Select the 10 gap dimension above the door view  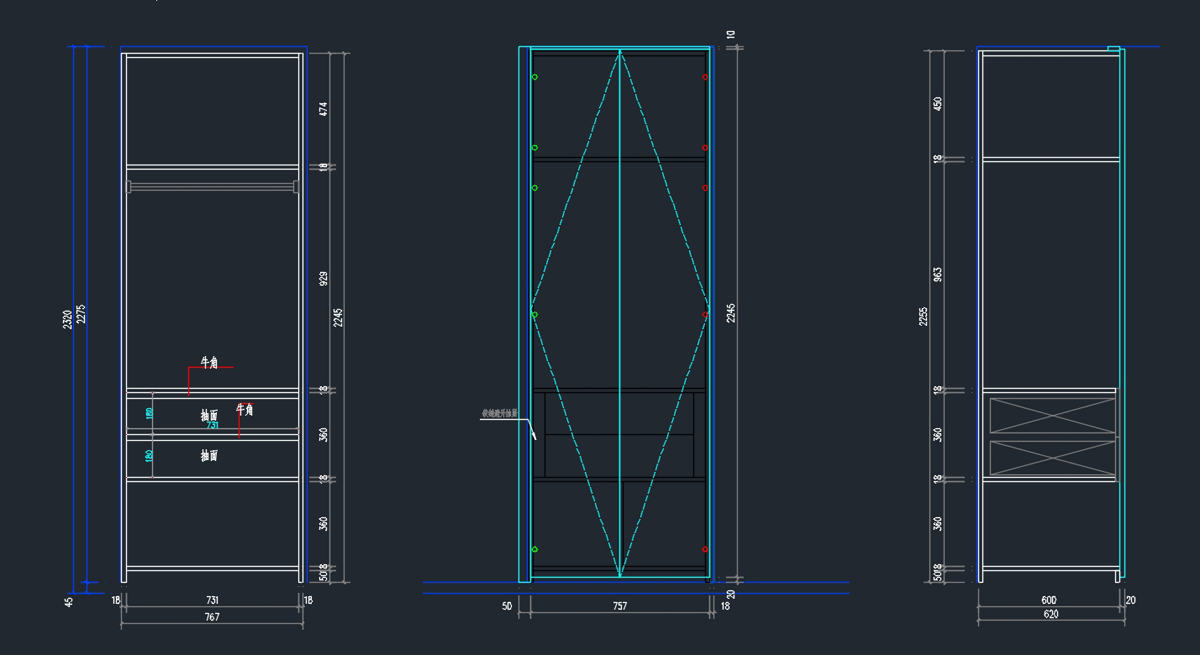pos(731,35)
